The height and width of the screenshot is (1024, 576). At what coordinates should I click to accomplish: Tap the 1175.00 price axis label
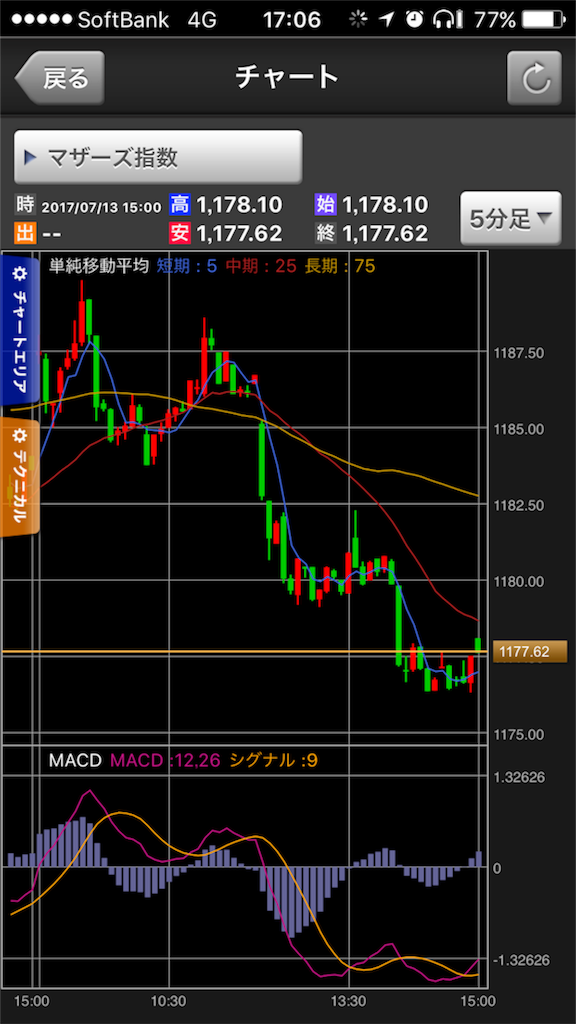tap(521, 735)
